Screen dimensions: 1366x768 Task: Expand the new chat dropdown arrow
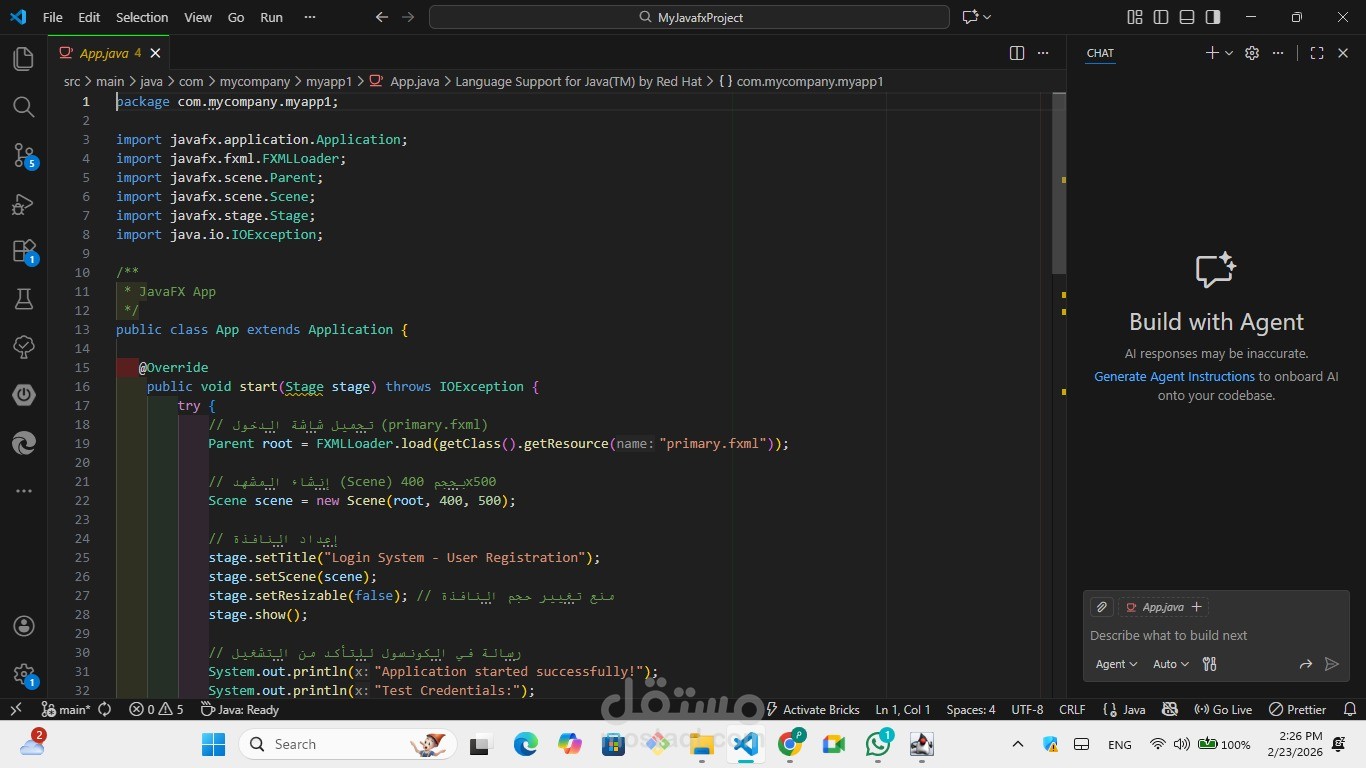pos(1229,53)
